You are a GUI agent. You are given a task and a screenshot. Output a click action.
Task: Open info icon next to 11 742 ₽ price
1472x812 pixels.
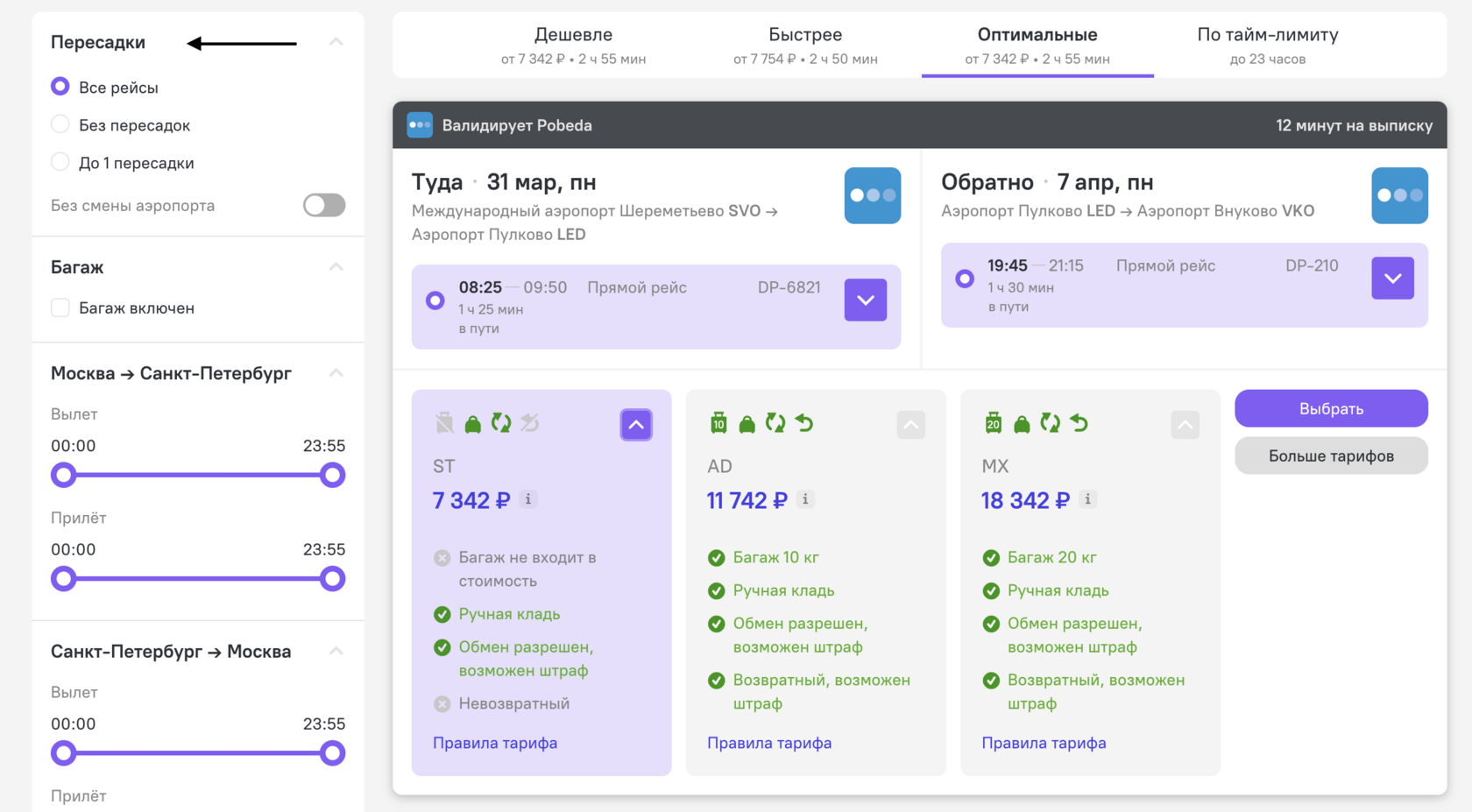point(806,499)
